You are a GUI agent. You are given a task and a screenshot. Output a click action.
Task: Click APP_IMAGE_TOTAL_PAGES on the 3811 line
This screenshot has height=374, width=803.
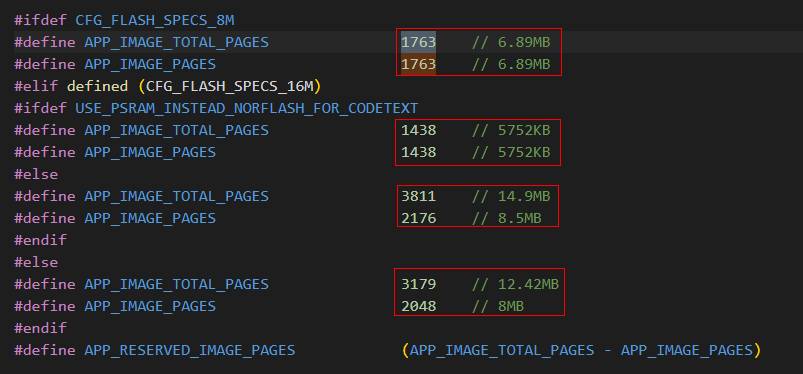point(176,196)
